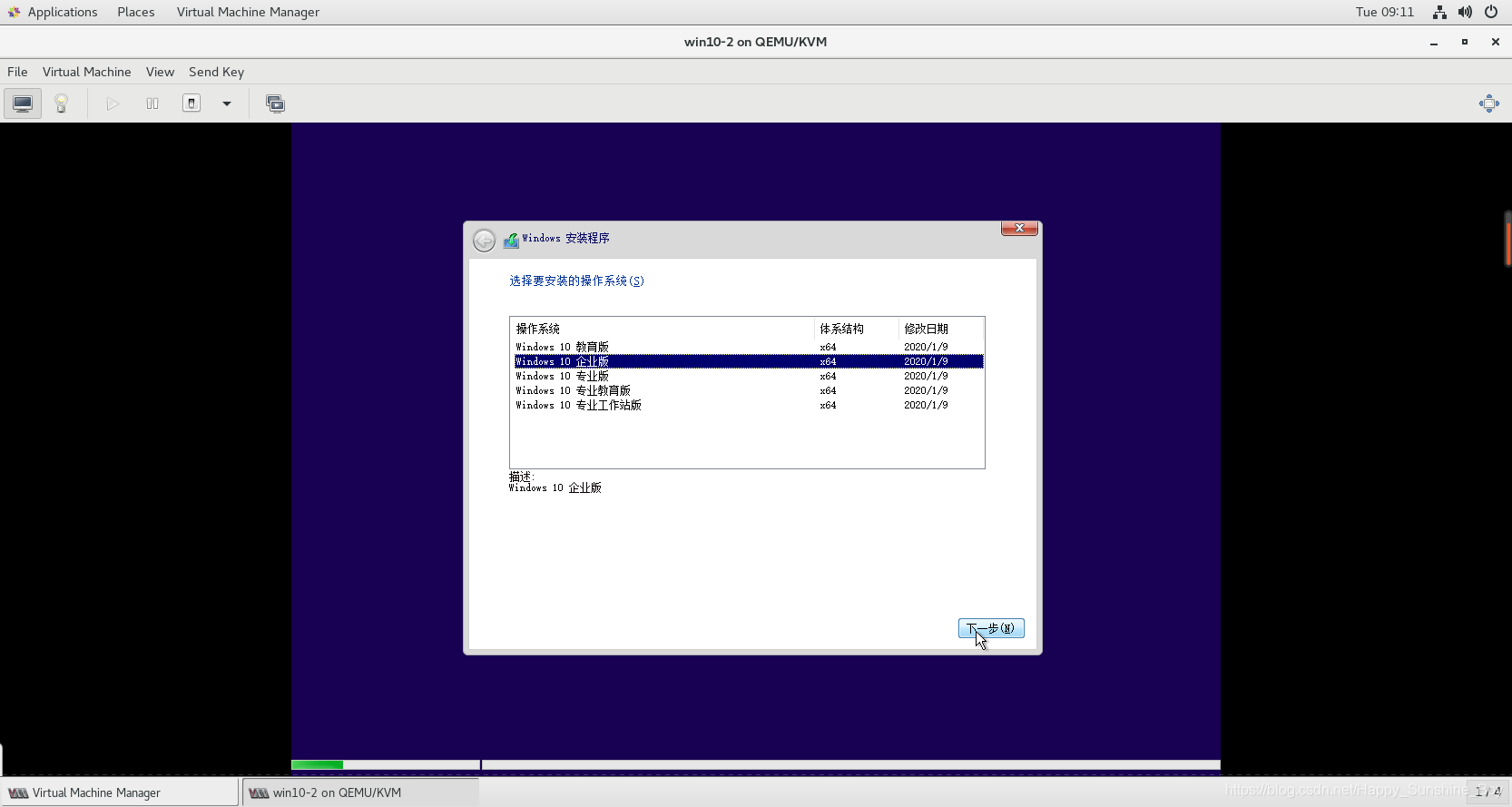Screen dimensions: 1512x807
Task: Select Windows 10 教育版 row
Action: 749,347
